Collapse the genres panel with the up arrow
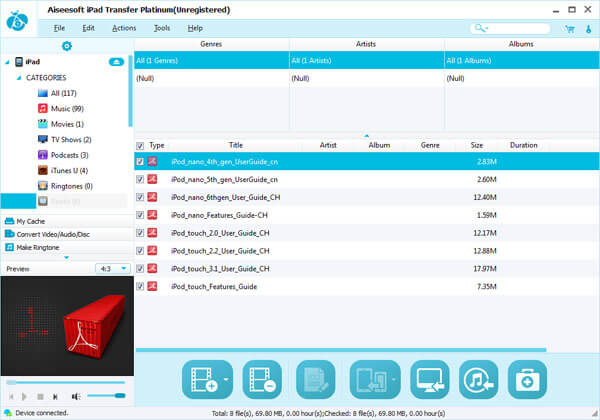The width and height of the screenshot is (600, 420). point(367,136)
